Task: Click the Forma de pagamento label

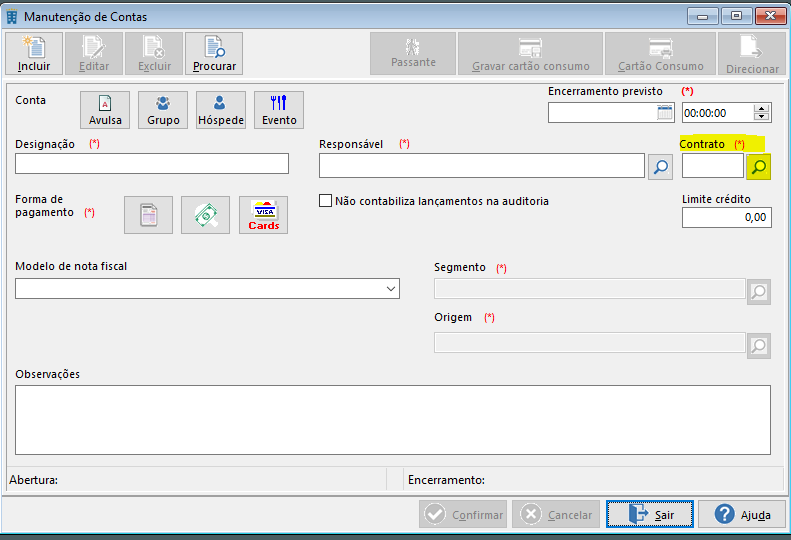Action: pyautogui.click(x=44, y=206)
